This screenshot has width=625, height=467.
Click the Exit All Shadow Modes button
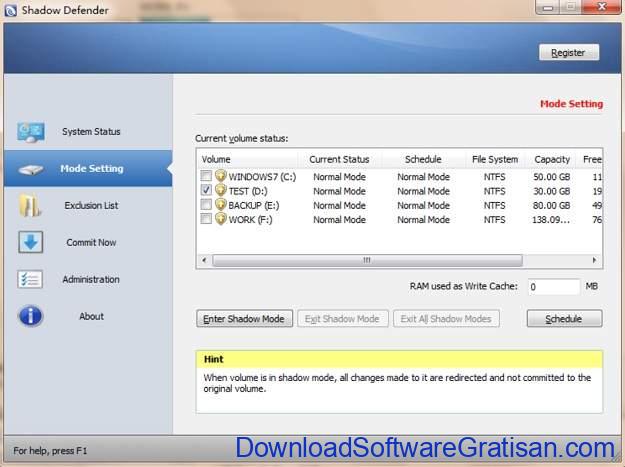(x=446, y=319)
